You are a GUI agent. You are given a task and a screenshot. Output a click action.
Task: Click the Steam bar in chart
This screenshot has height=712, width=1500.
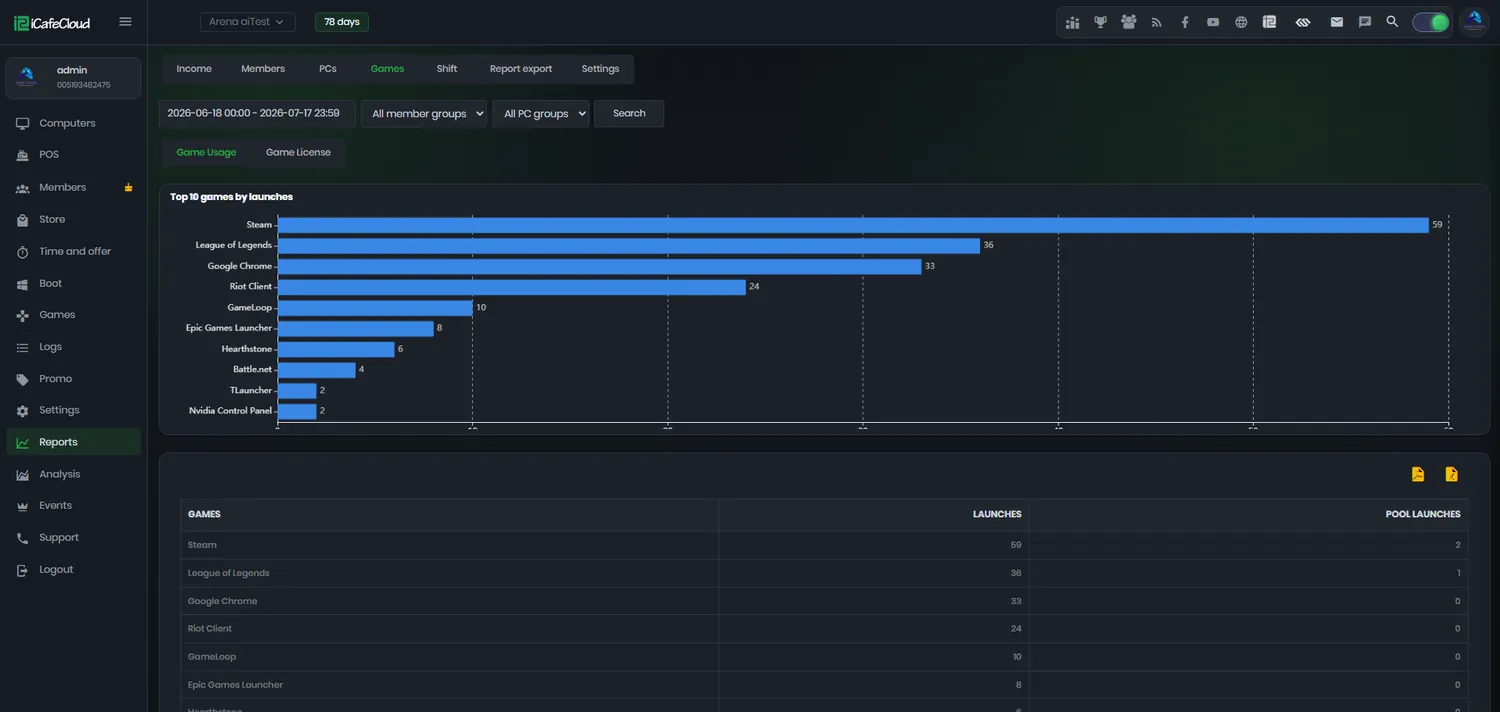point(853,225)
